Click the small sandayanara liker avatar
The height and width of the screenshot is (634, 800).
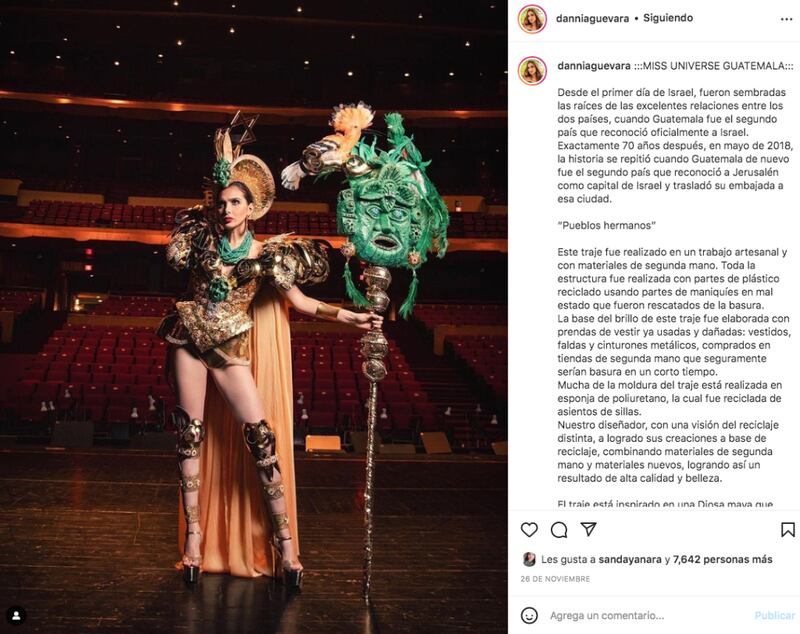point(529,560)
